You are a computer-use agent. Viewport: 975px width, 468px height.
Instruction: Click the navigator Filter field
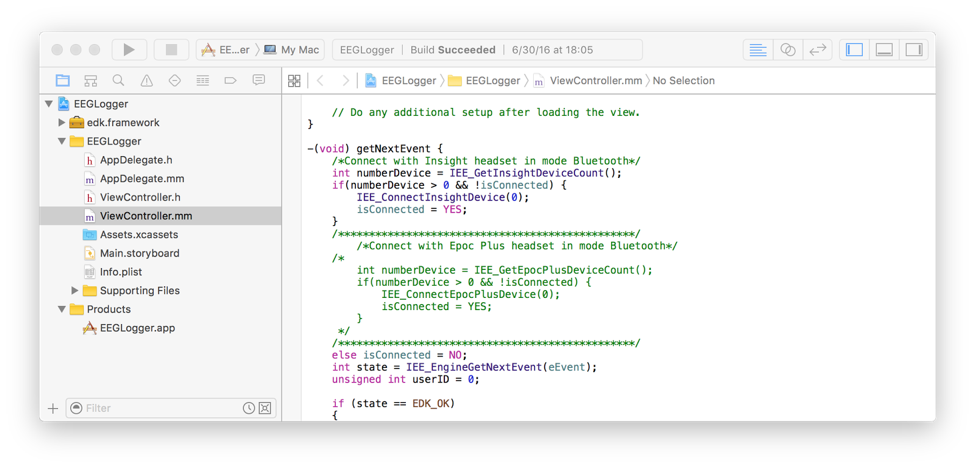171,408
